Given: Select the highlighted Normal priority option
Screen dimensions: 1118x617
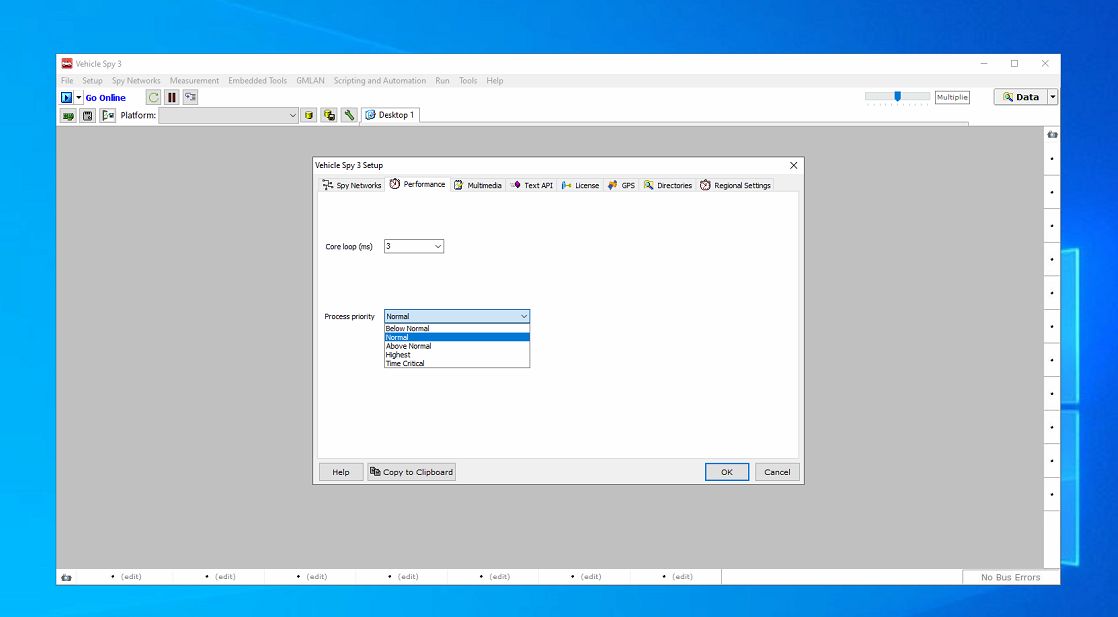Looking at the screenshot, I should [456, 337].
